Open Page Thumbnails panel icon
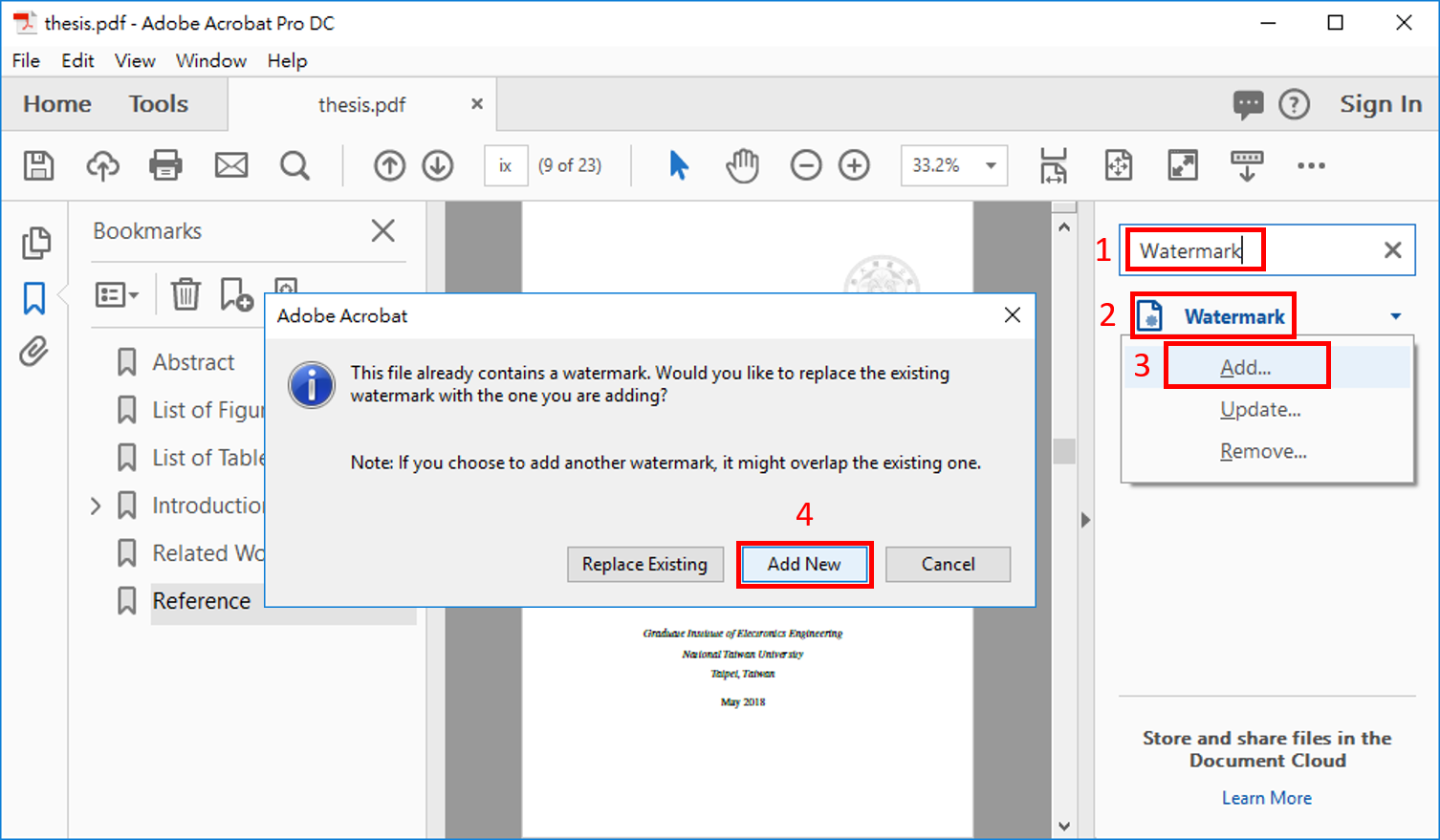The height and width of the screenshot is (840, 1440). coord(35,244)
